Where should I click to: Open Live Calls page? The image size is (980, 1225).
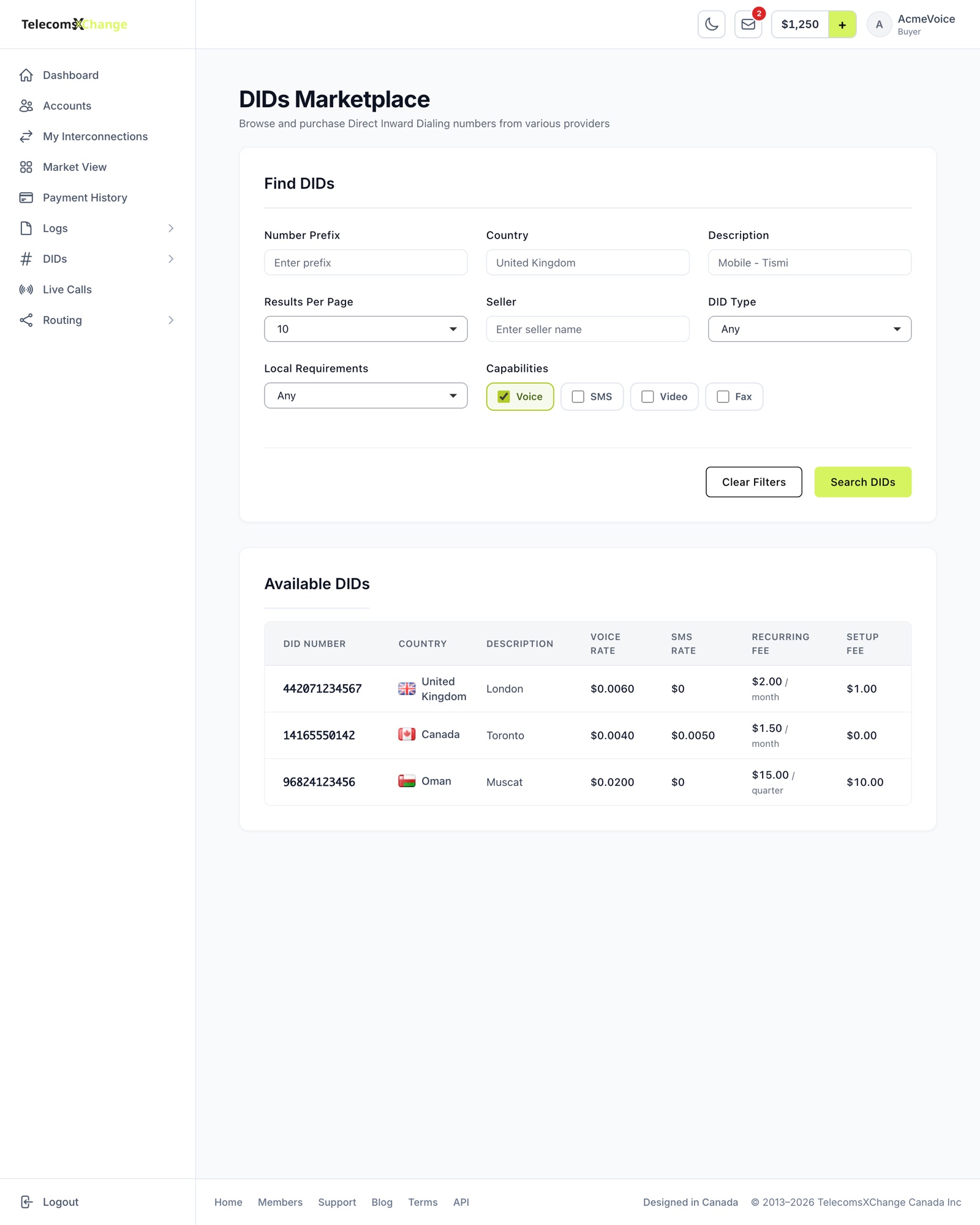[67, 290]
